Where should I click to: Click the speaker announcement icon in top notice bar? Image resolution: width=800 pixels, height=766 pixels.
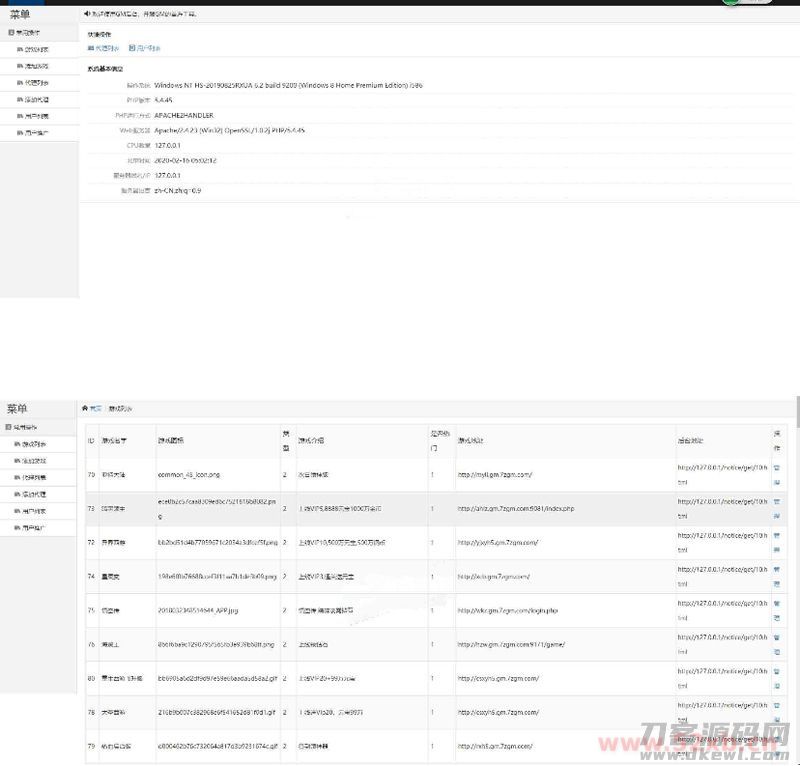point(88,15)
